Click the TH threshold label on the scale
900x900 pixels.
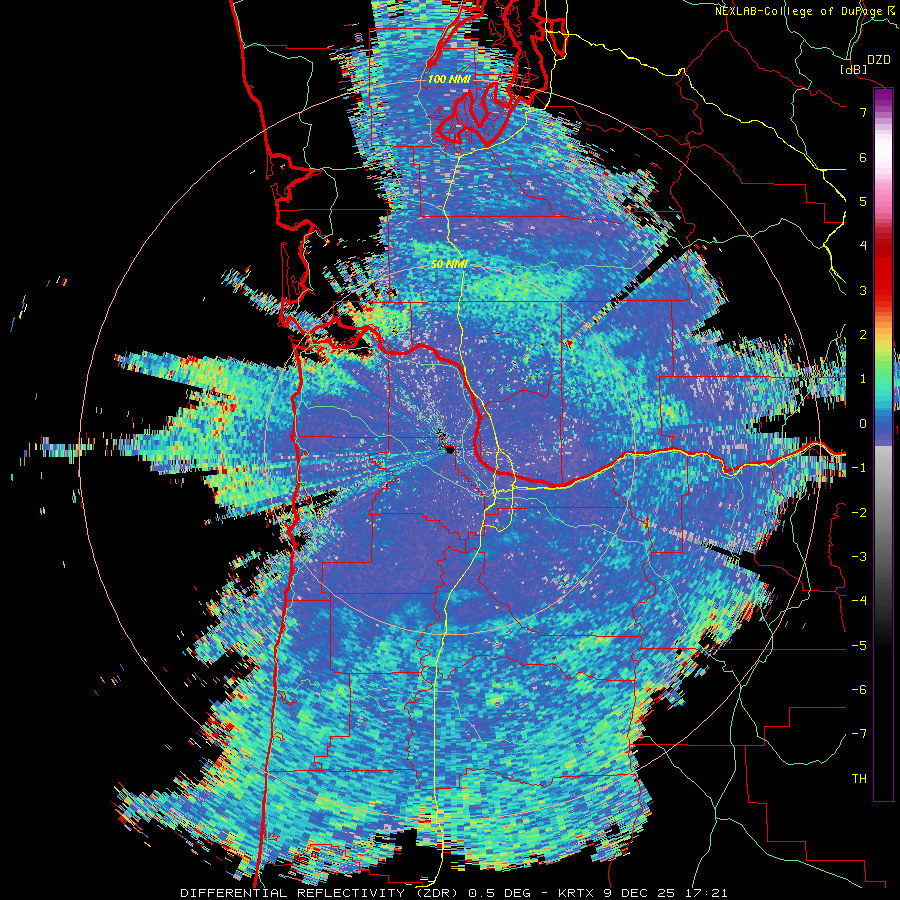coord(859,779)
